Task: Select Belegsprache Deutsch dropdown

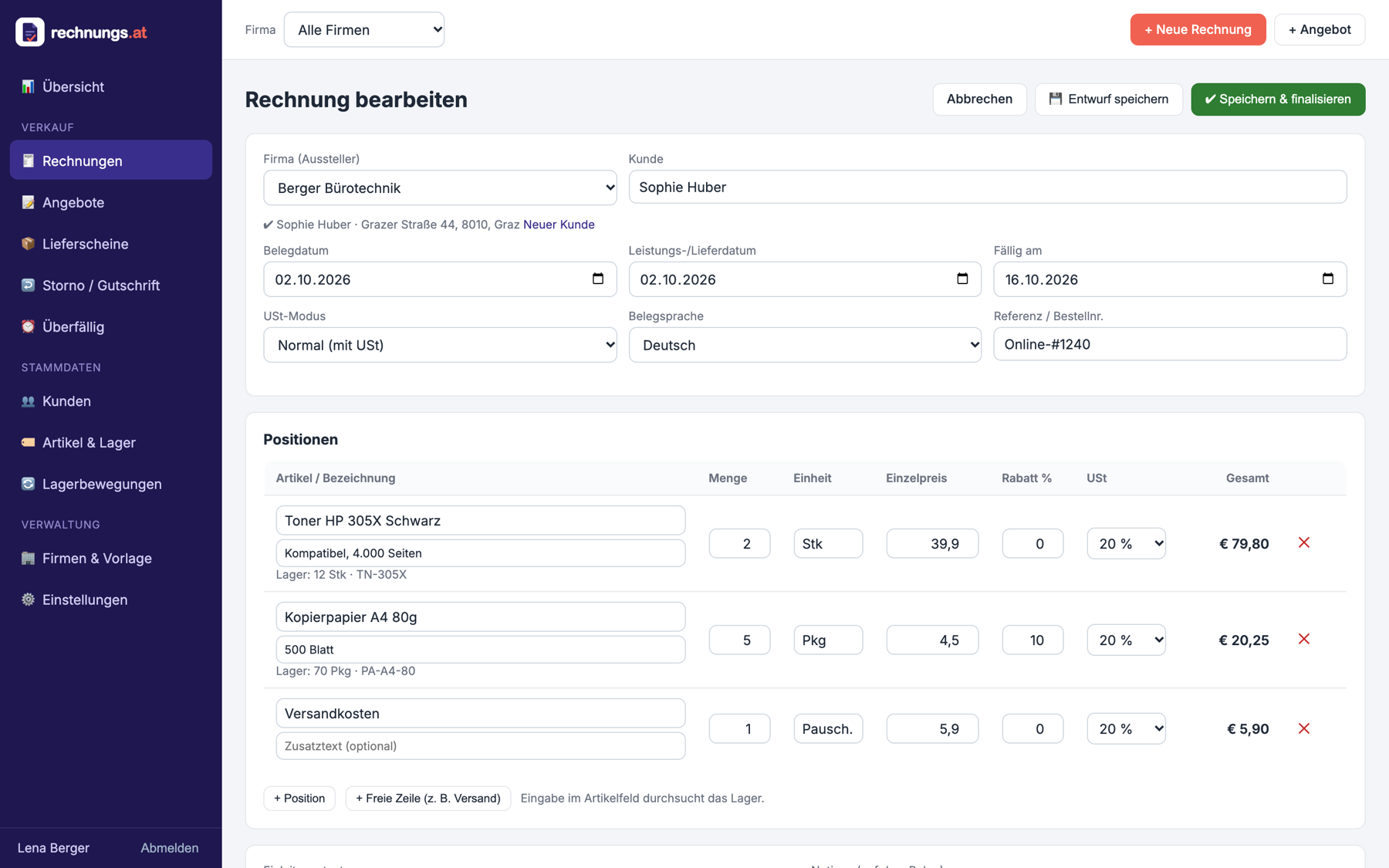Action: tap(805, 345)
